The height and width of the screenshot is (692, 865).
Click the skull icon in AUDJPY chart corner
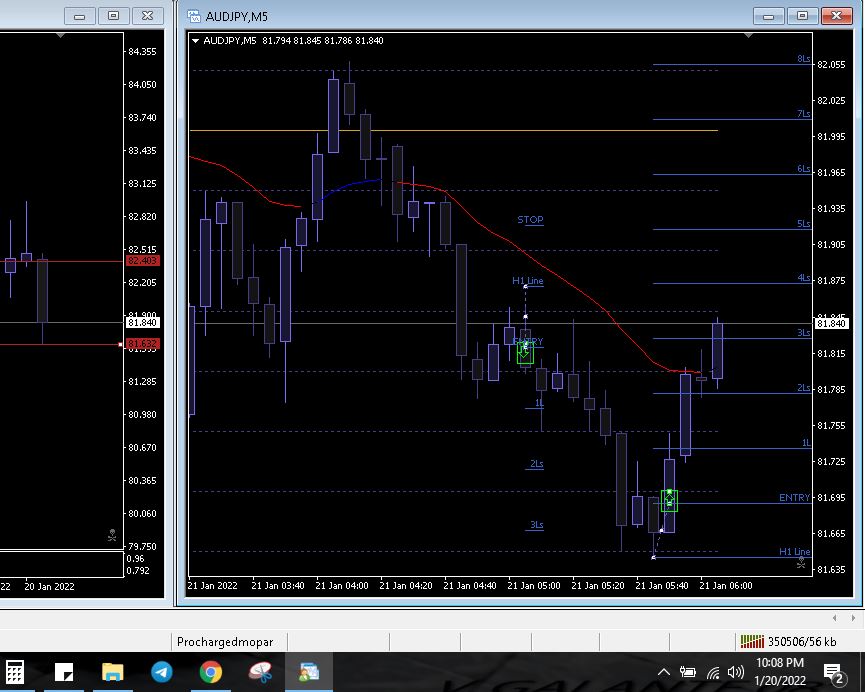tap(801, 563)
